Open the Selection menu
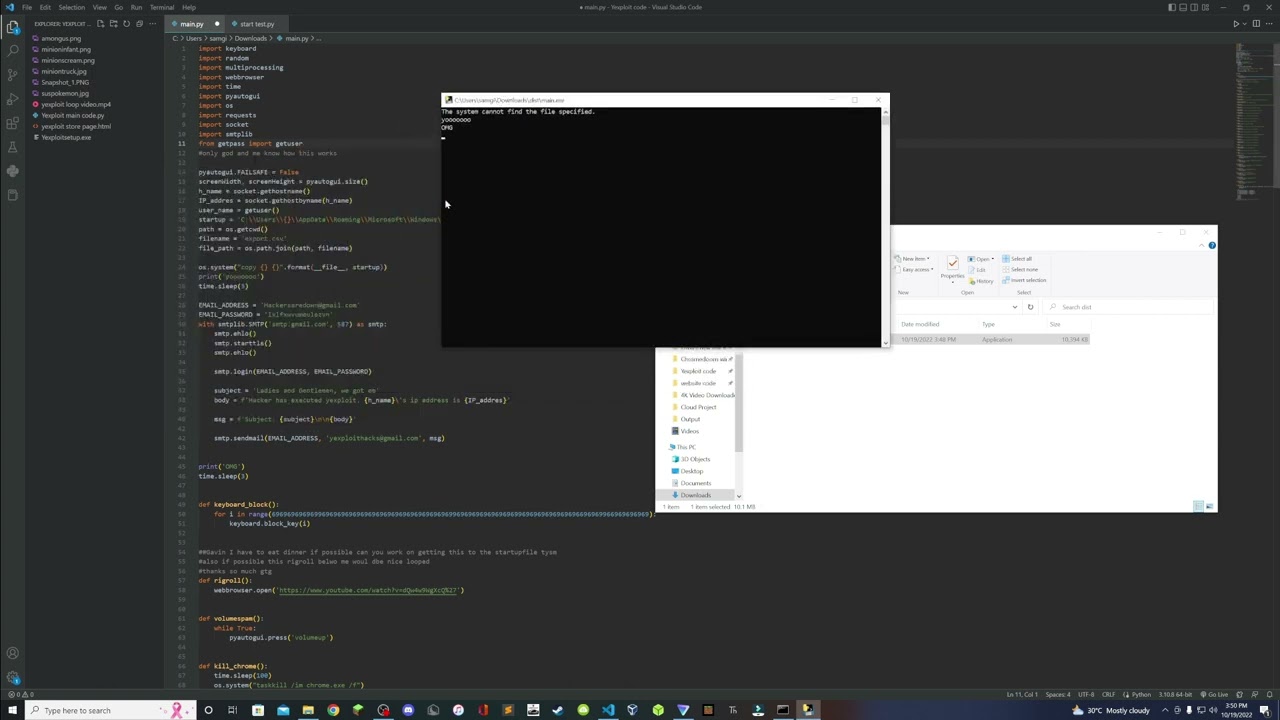 72,7
